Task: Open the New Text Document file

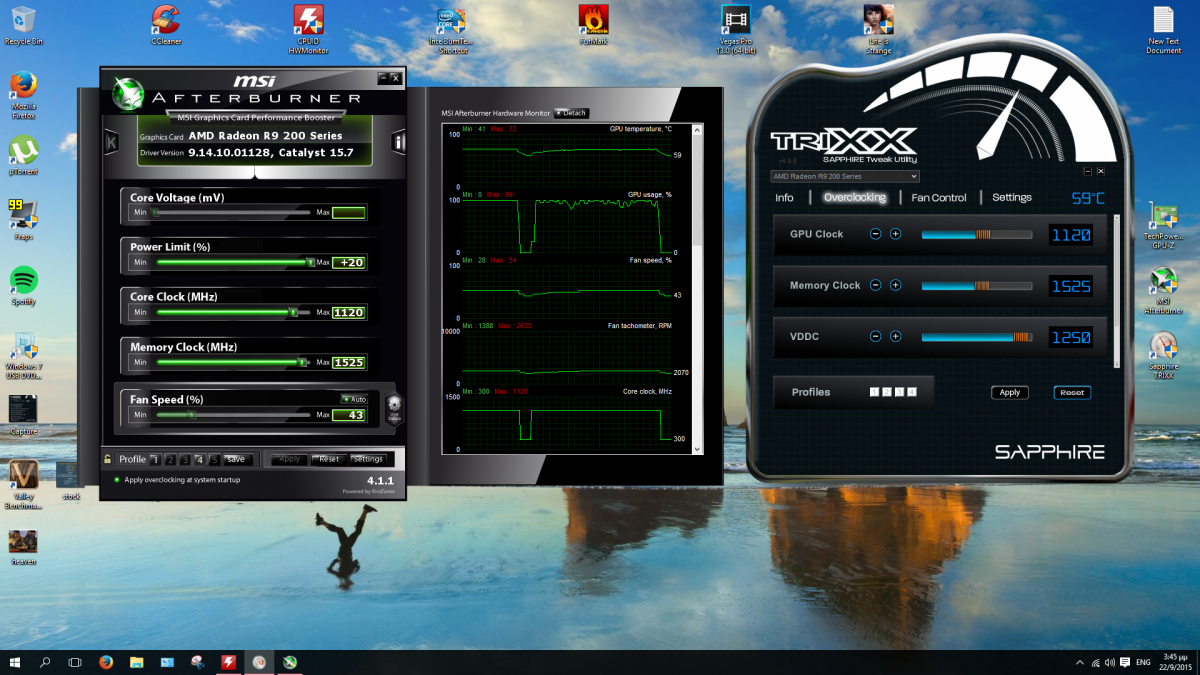Action: pyautogui.click(x=1163, y=28)
